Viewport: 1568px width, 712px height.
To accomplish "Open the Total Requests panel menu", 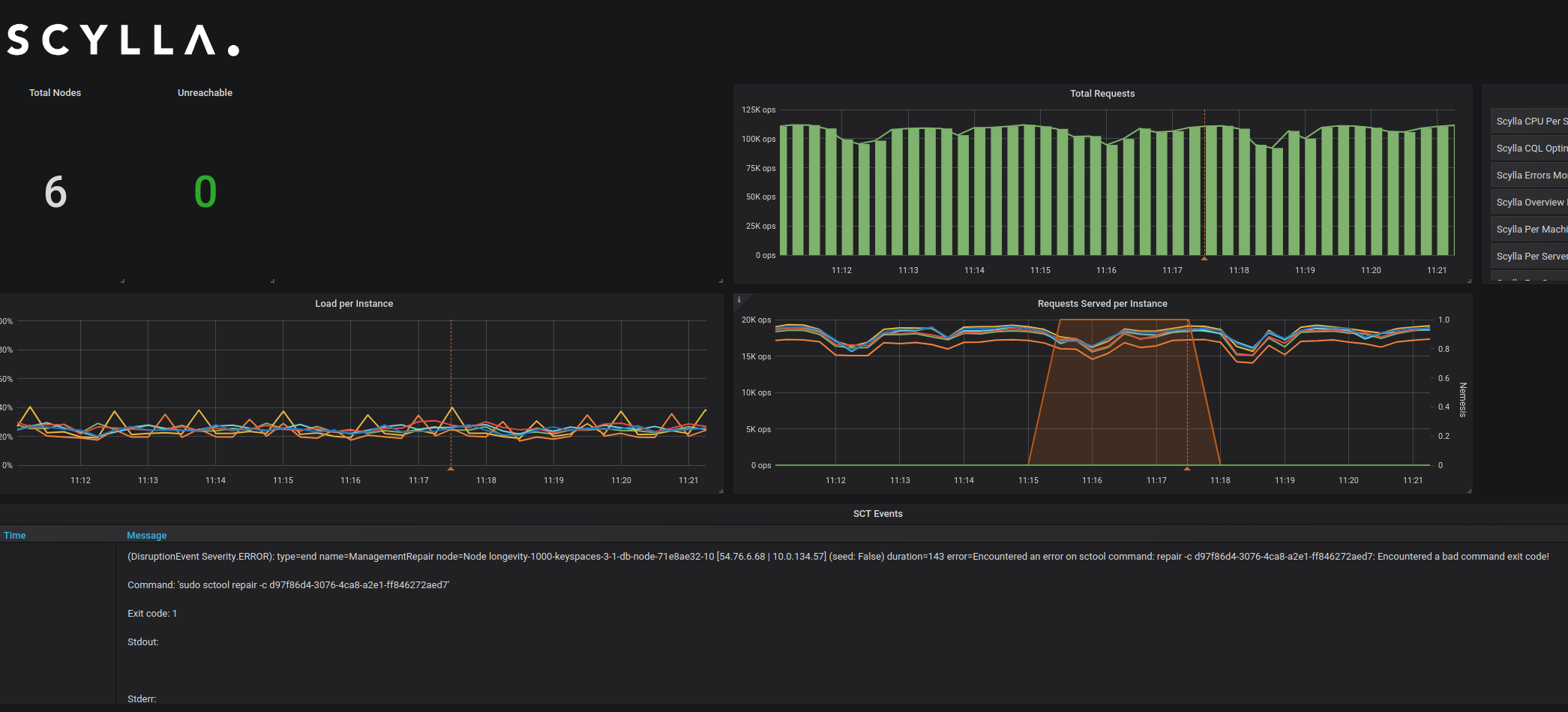I will click(1102, 93).
